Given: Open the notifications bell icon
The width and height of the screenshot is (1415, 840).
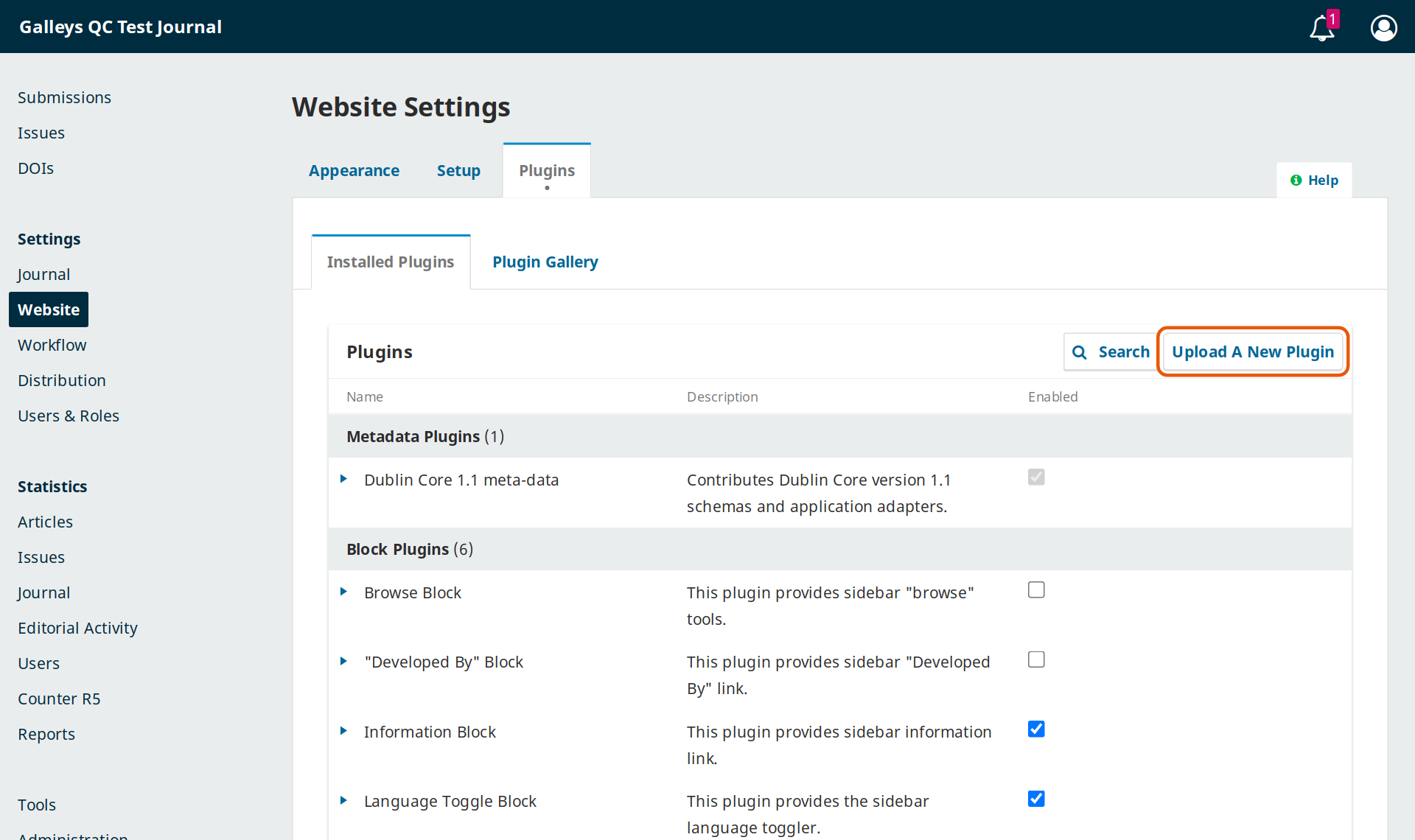Looking at the screenshot, I should [x=1322, y=27].
